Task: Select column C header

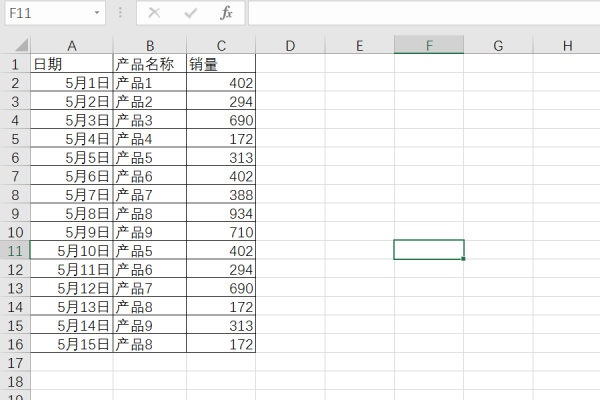Action: pos(221,46)
